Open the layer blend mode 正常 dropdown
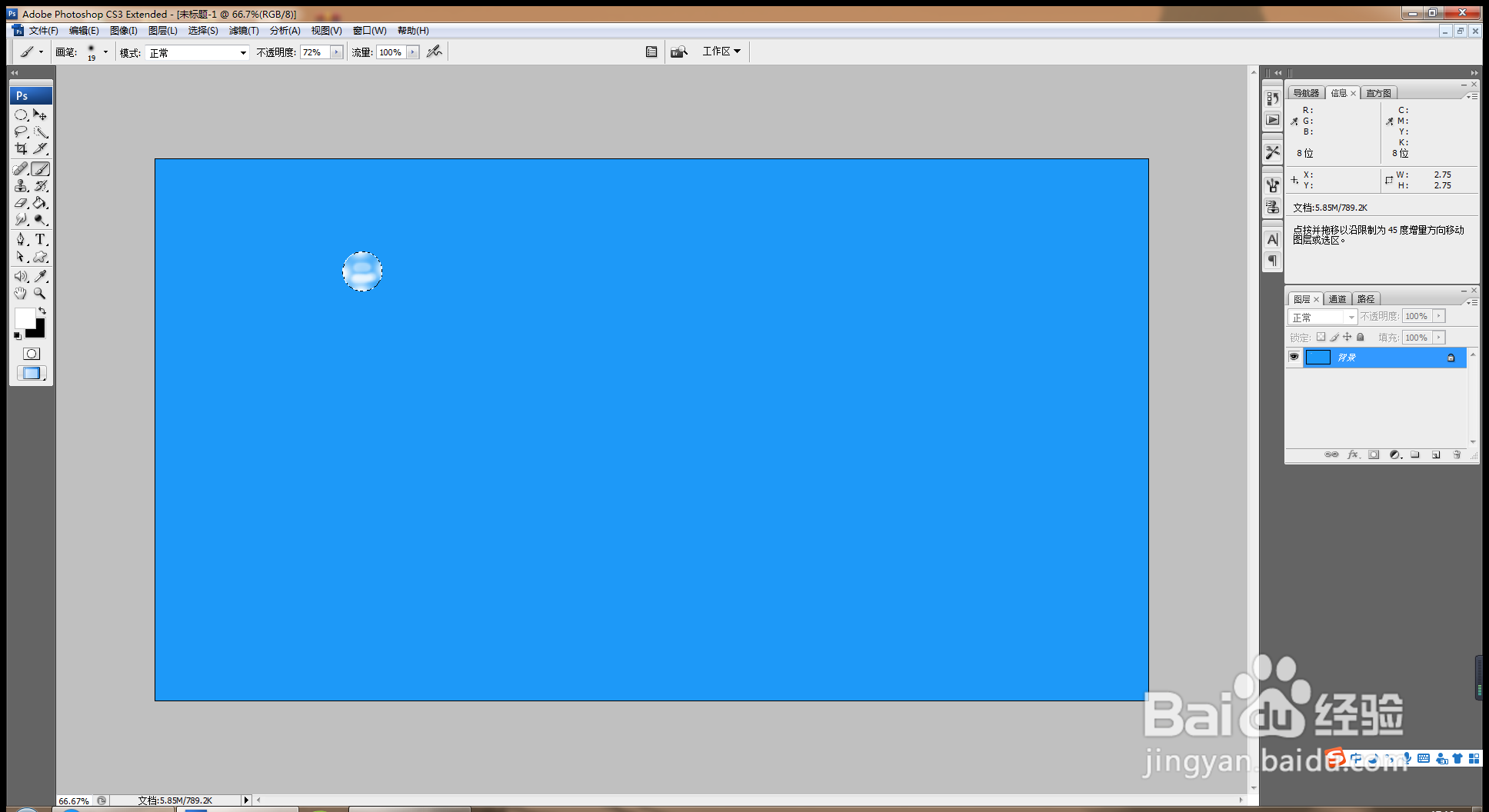 1322,317
